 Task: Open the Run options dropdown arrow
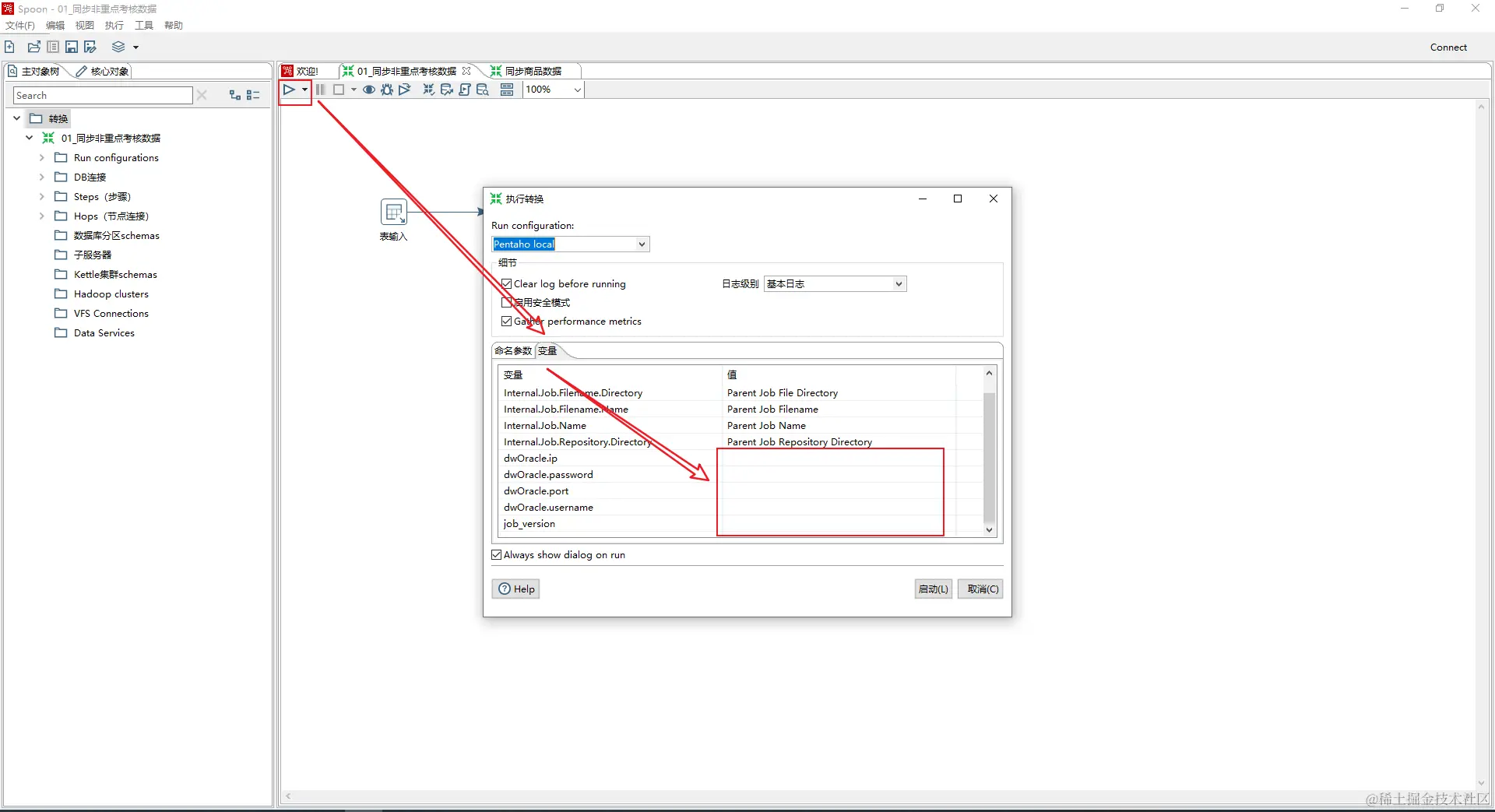tap(304, 90)
